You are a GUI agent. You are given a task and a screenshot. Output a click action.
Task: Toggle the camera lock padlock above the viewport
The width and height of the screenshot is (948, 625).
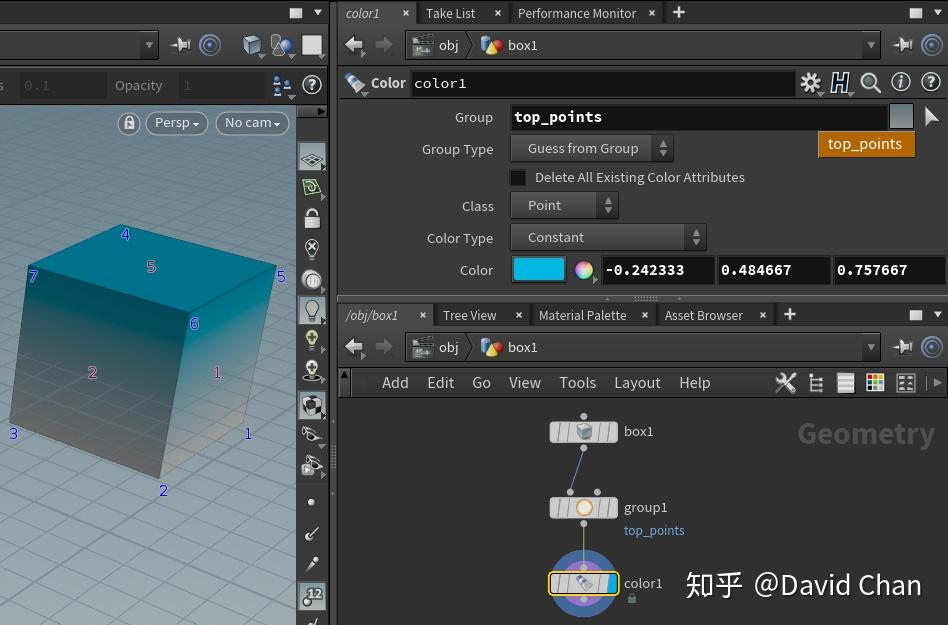tap(128, 123)
